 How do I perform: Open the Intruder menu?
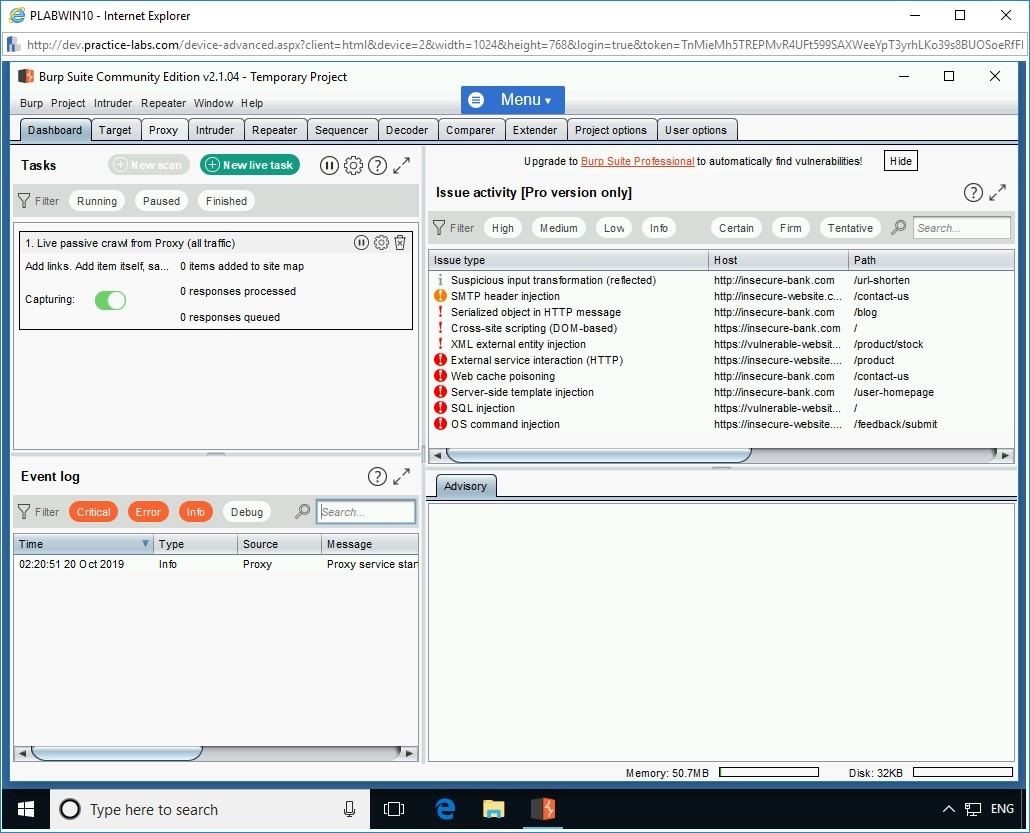pos(112,103)
